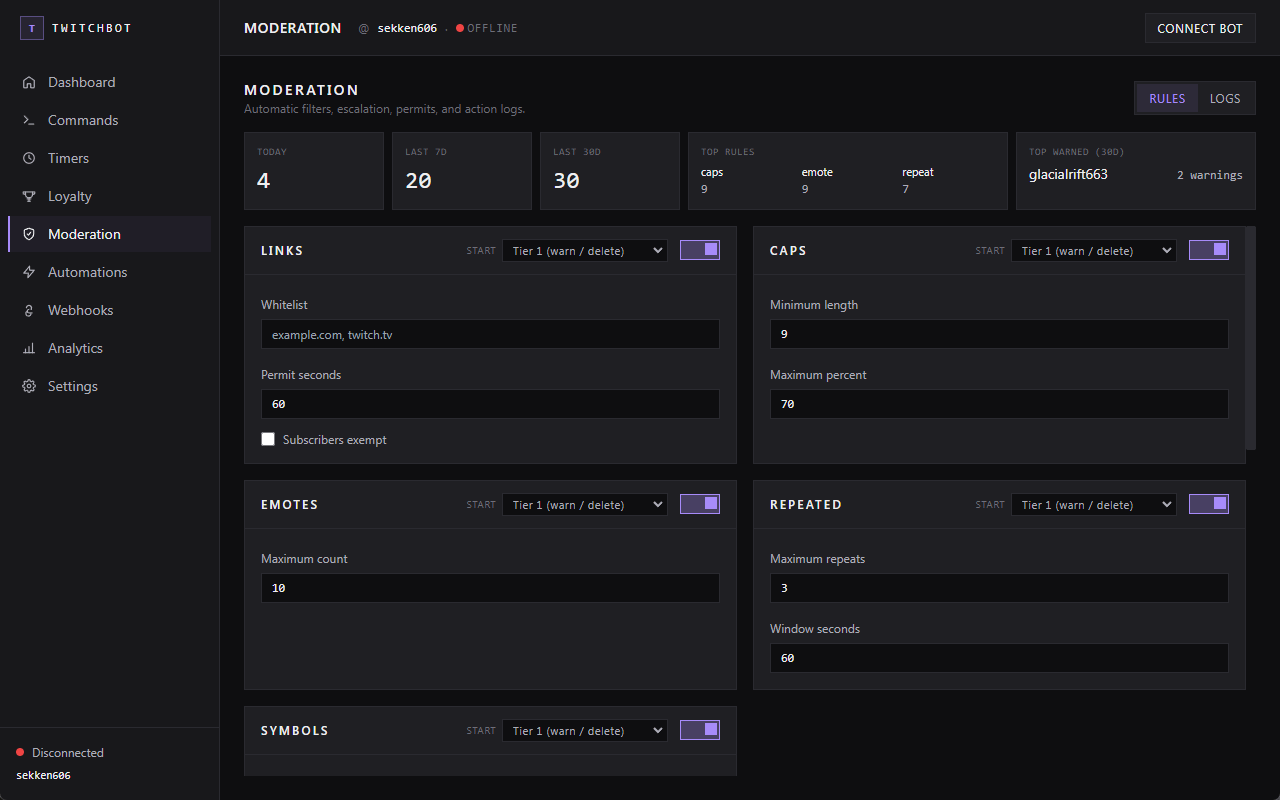
Task: Click the TODAY count 4
Action: 264,181
